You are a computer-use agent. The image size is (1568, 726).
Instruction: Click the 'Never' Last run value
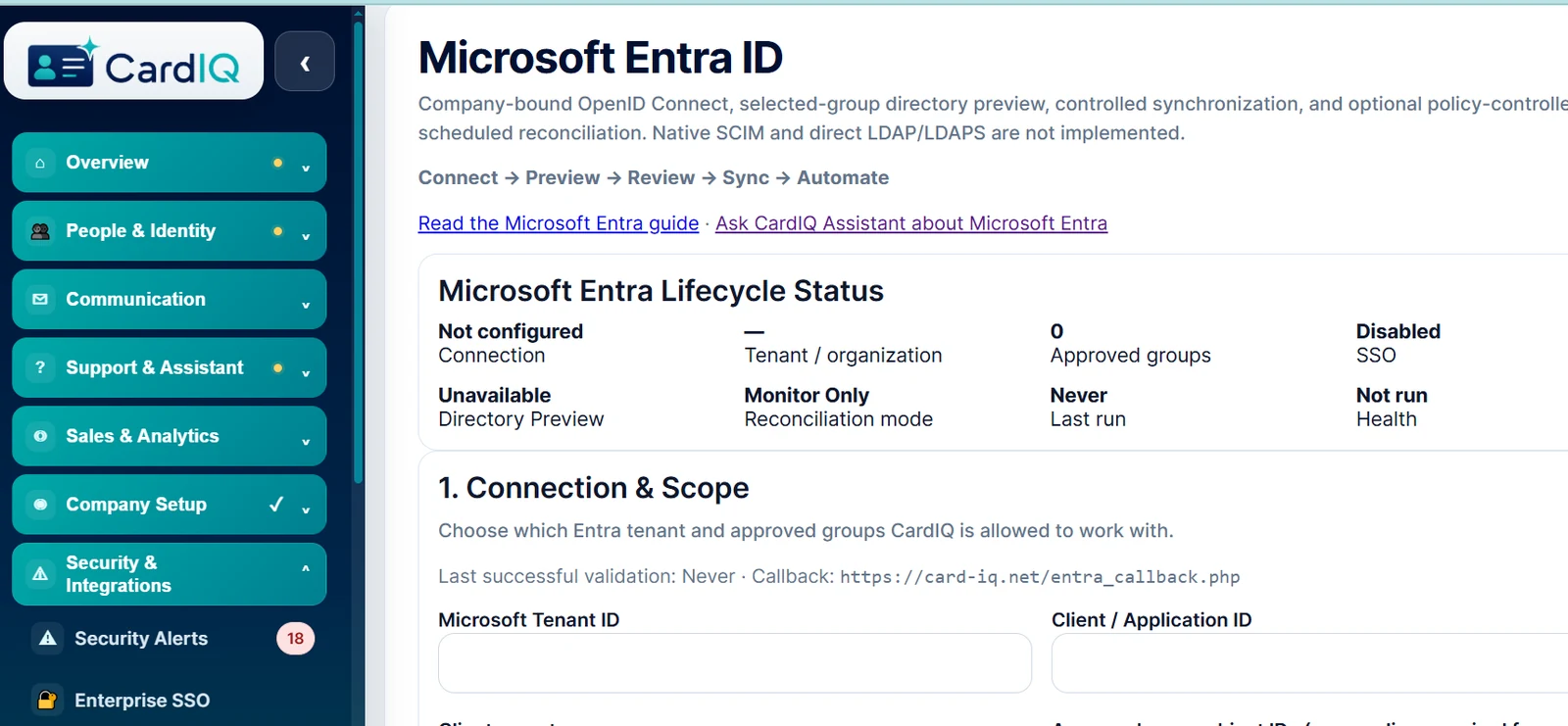point(1079,395)
